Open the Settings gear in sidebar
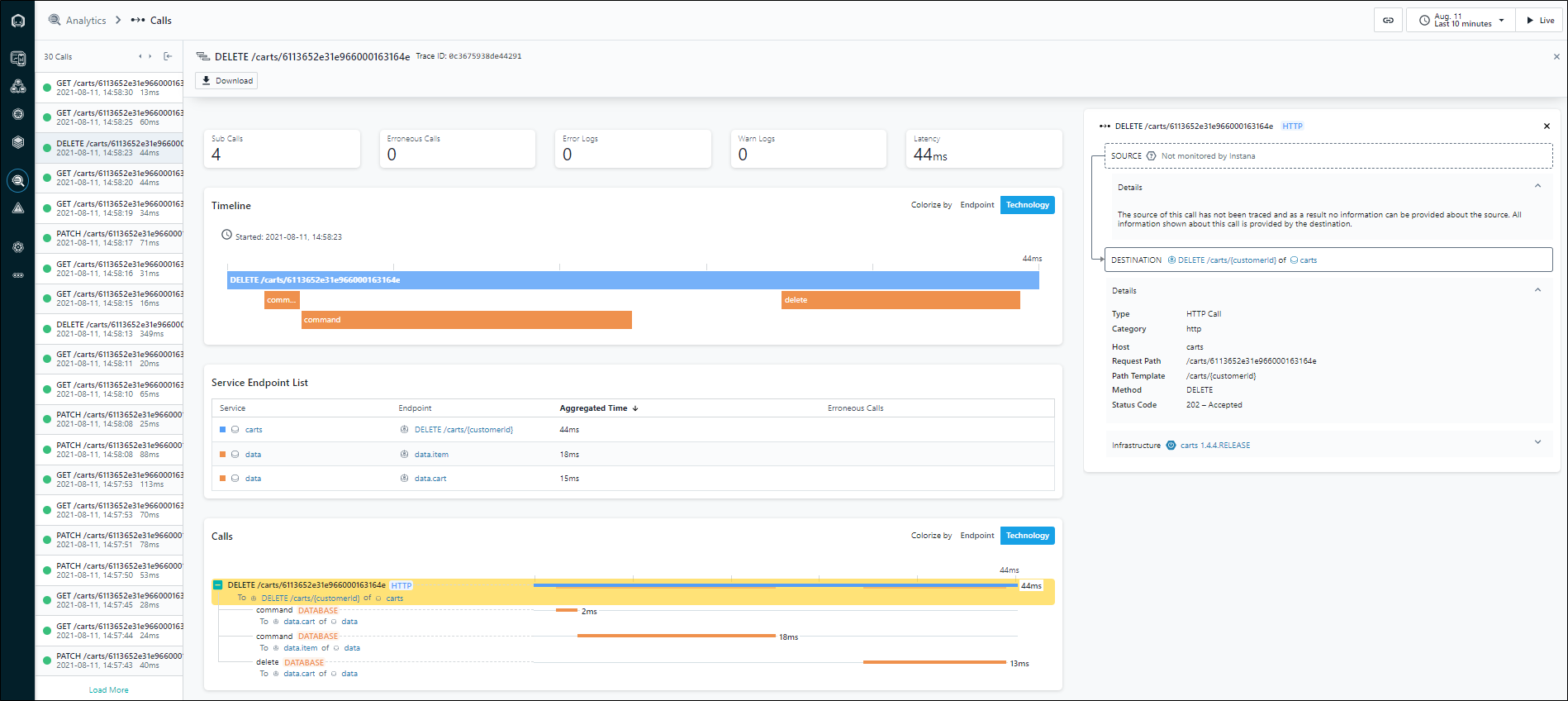1568x701 pixels. 17,247
